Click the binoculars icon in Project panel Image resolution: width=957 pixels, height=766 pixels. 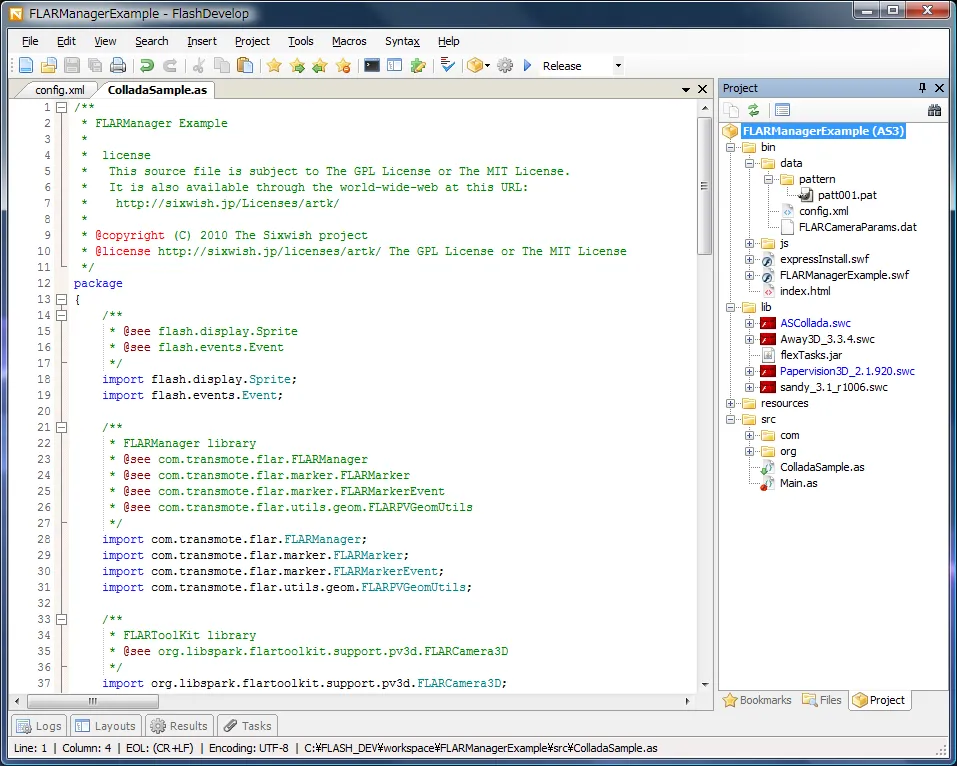click(x=934, y=110)
